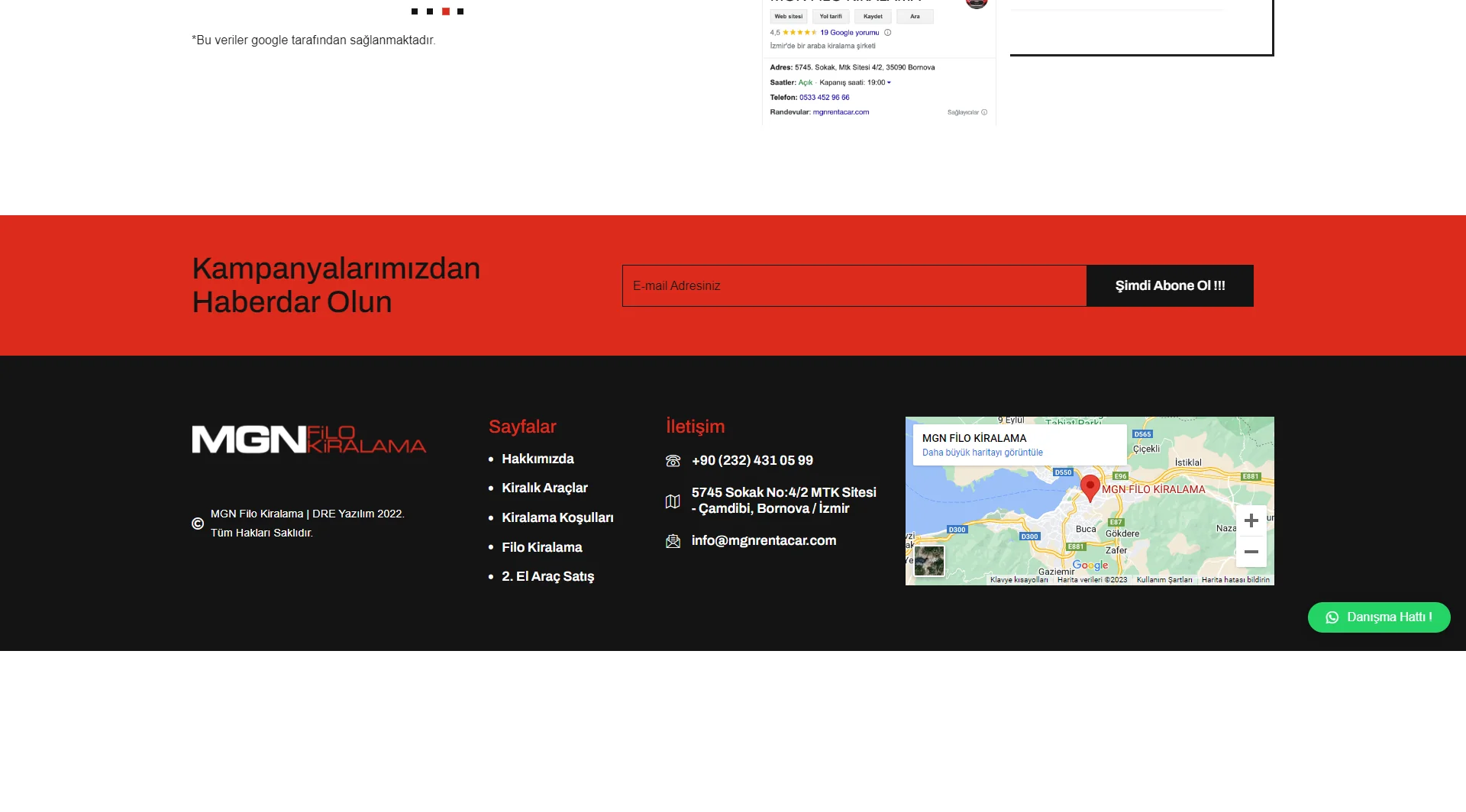Zoom out the map with minus button
Screen dimensions: 1466x812
click(1251, 552)
